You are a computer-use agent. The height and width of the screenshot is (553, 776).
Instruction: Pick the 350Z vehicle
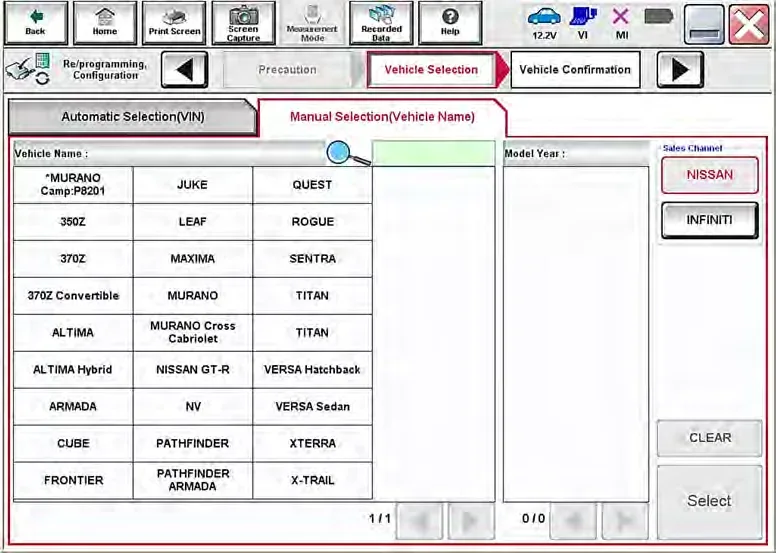[x=73, y=222]
